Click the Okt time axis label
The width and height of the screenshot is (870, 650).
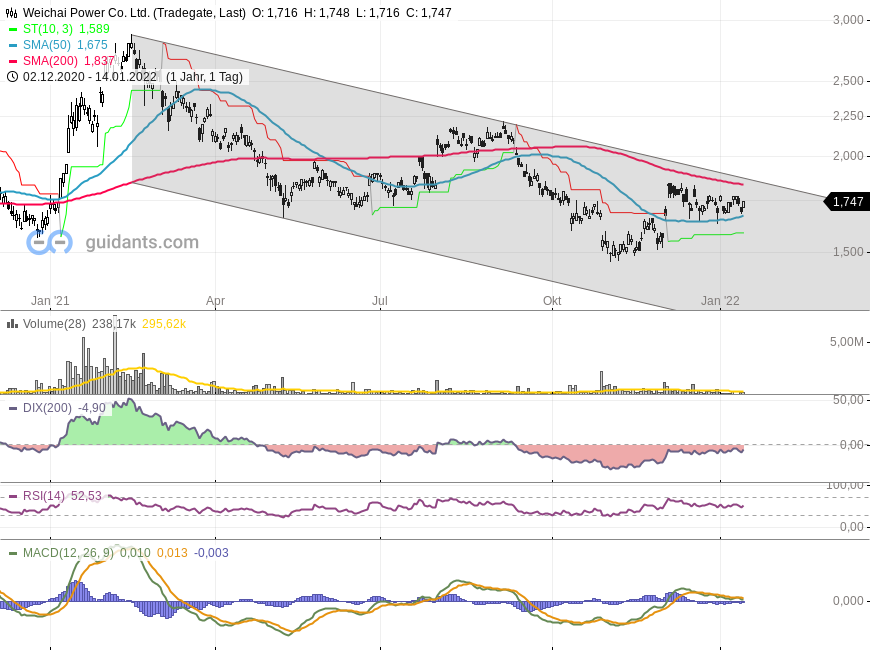(x=552, y=301)
